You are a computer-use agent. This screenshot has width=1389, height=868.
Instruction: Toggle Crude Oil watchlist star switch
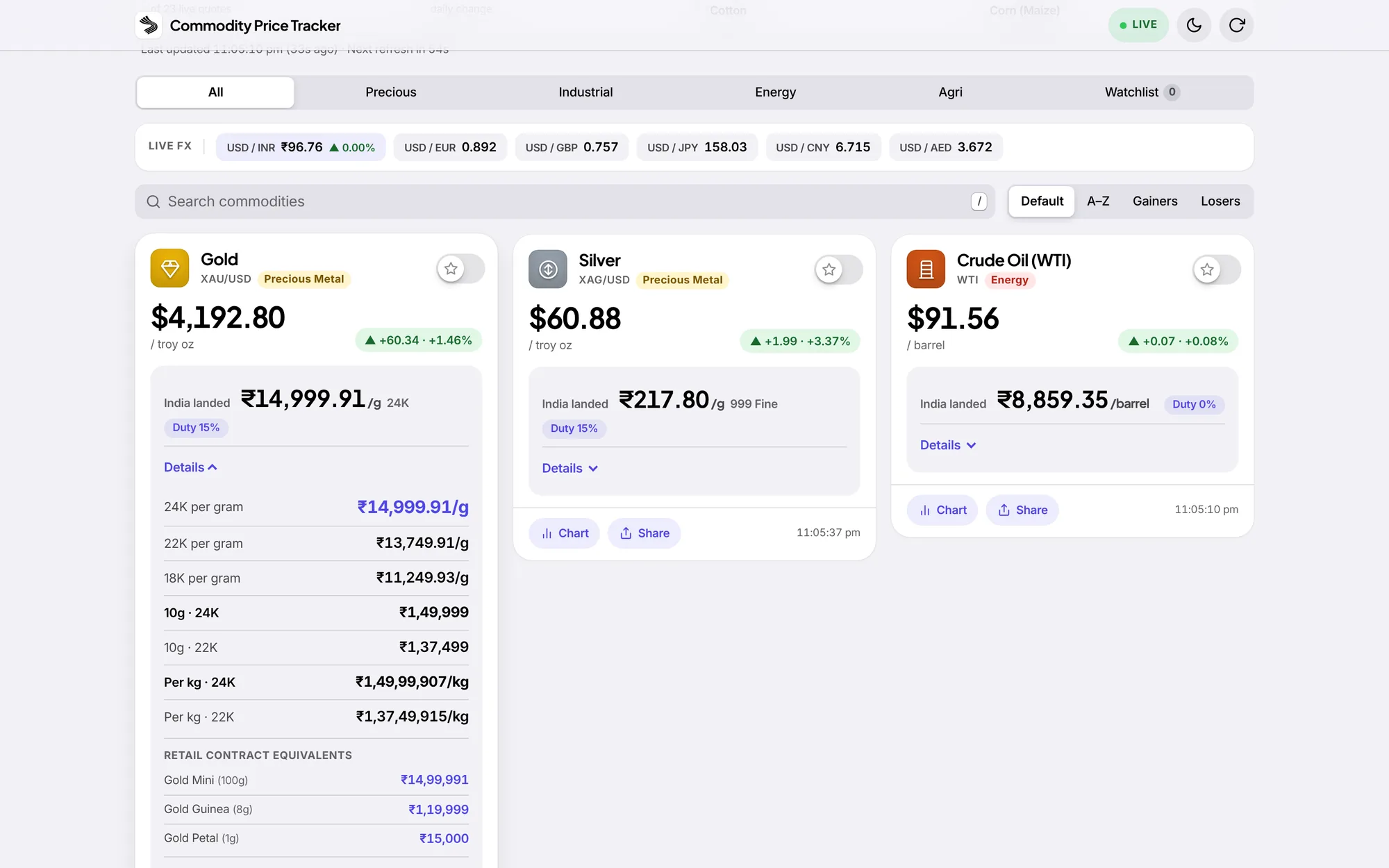1217,269
